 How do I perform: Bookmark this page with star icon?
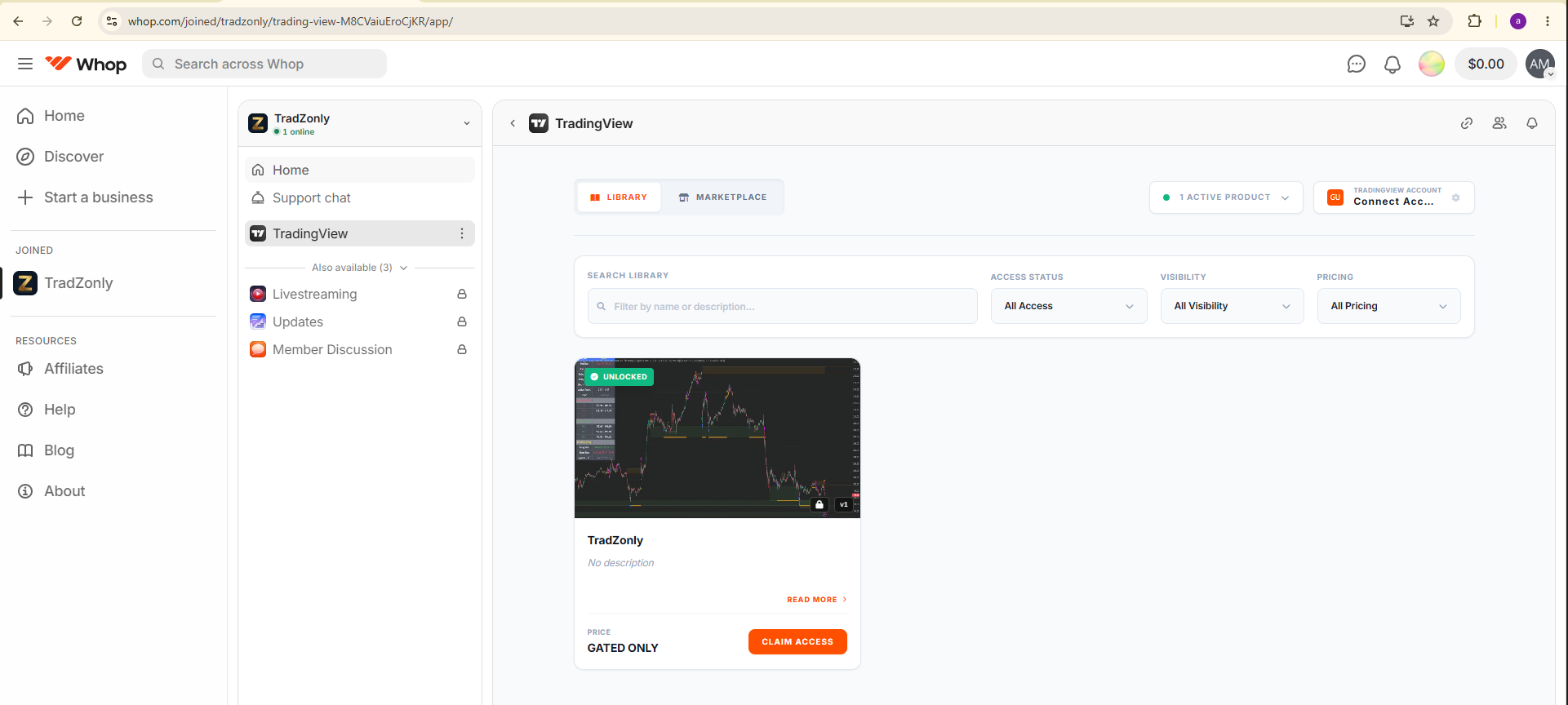1433,21
